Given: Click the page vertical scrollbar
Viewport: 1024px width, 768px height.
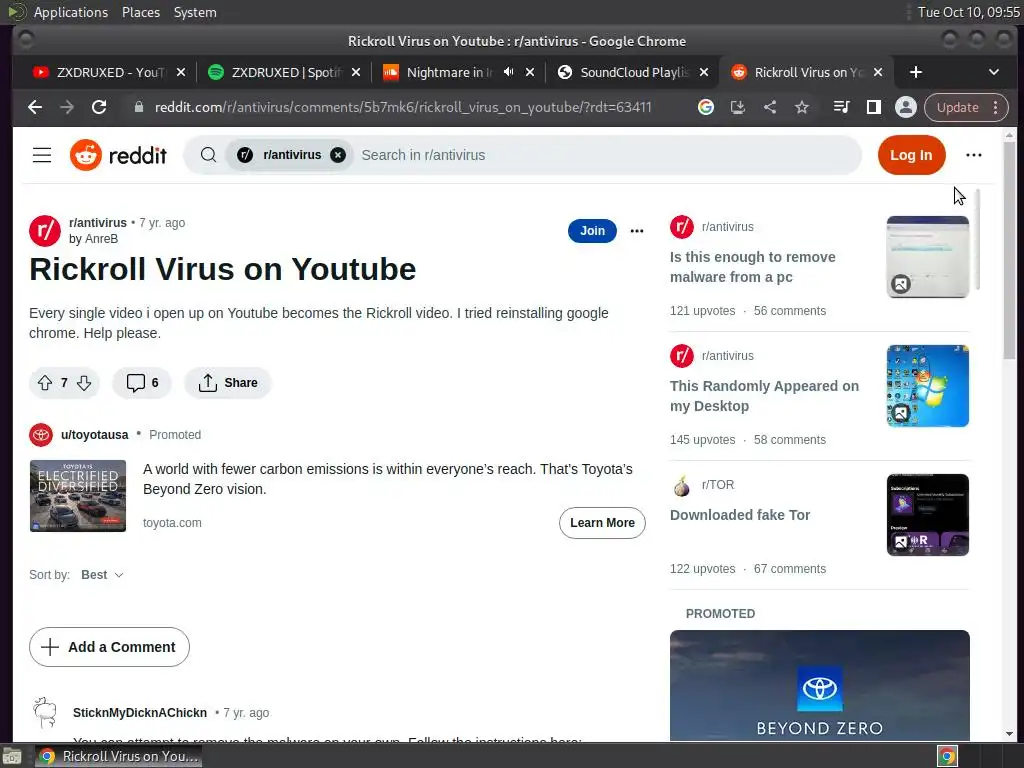Looking at the screenshot, I should (x=1010, y=249).
